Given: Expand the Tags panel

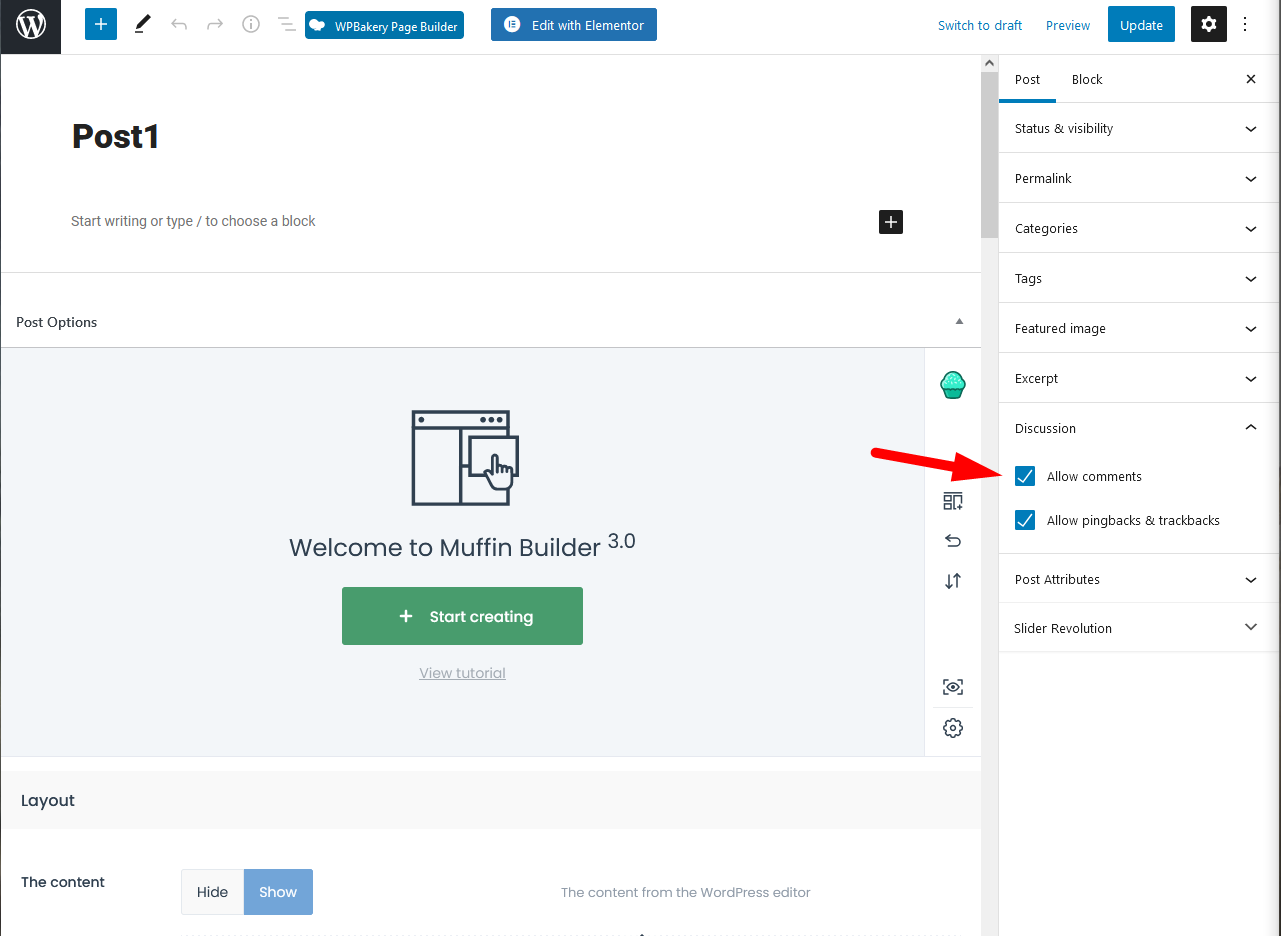Looking at the screenshot, I should pos(1140,278).
